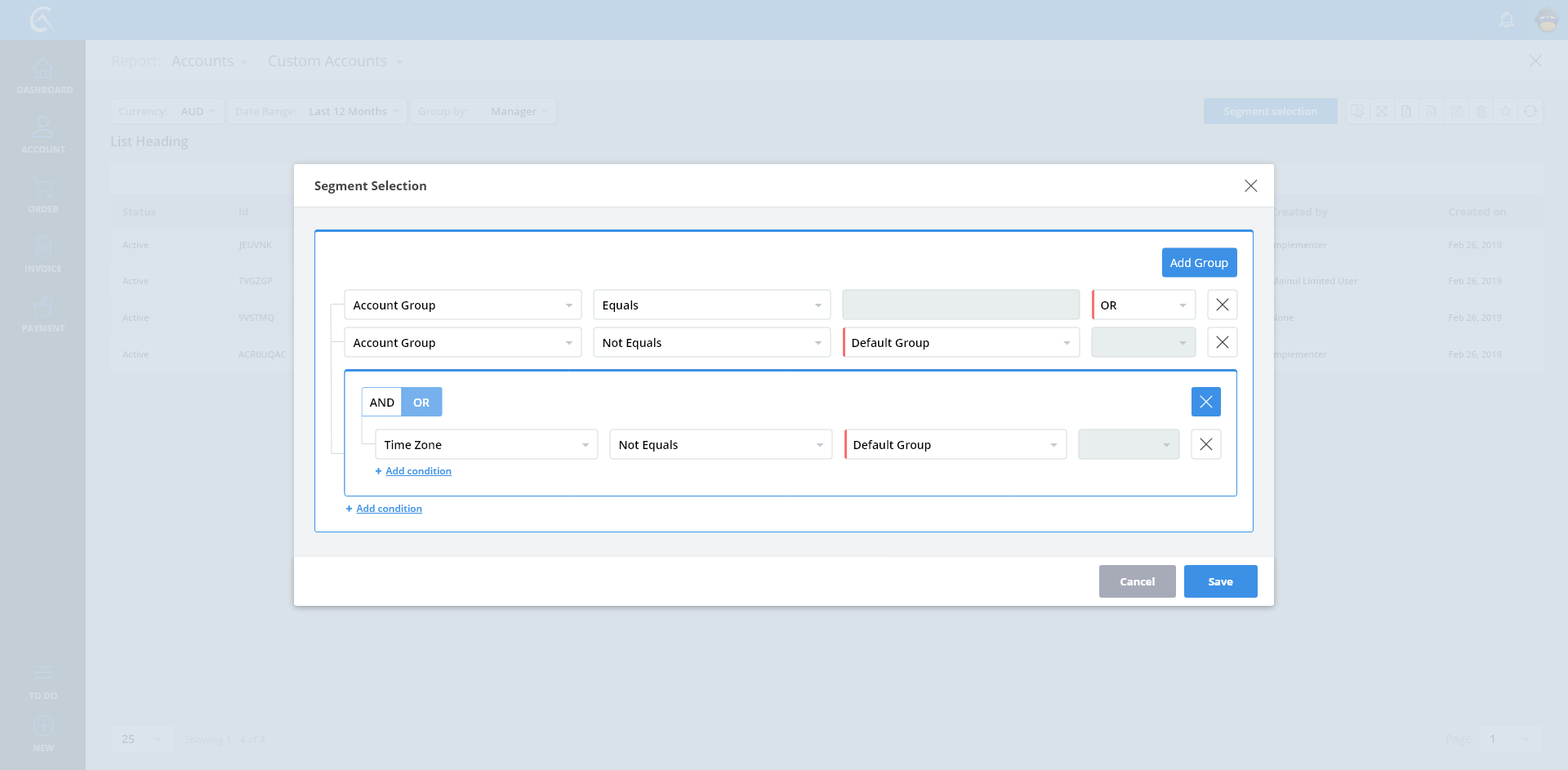Click the favorite star icon in toolbar

(x=1506, y=111)
